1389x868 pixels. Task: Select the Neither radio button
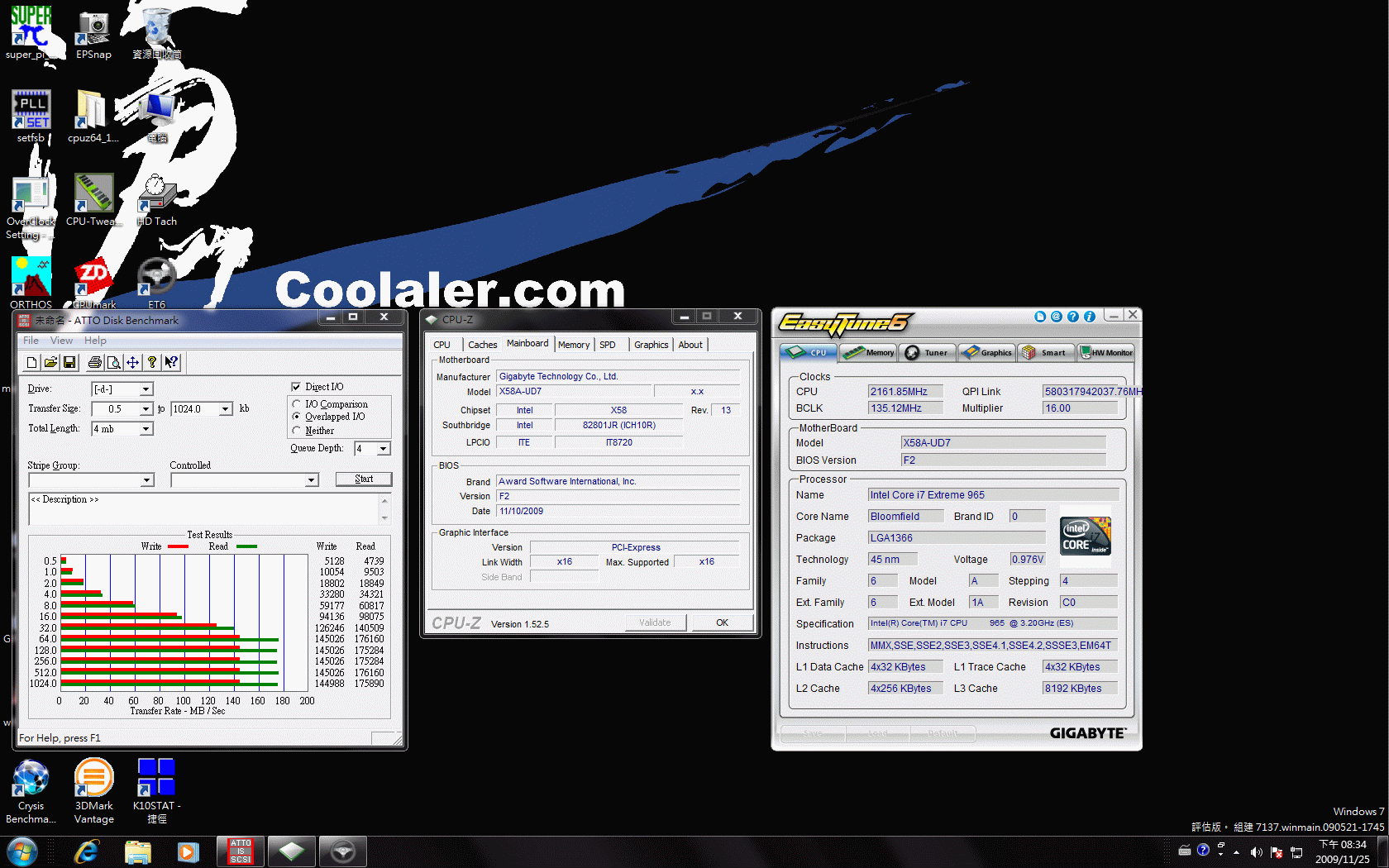[x=296, y=431]
